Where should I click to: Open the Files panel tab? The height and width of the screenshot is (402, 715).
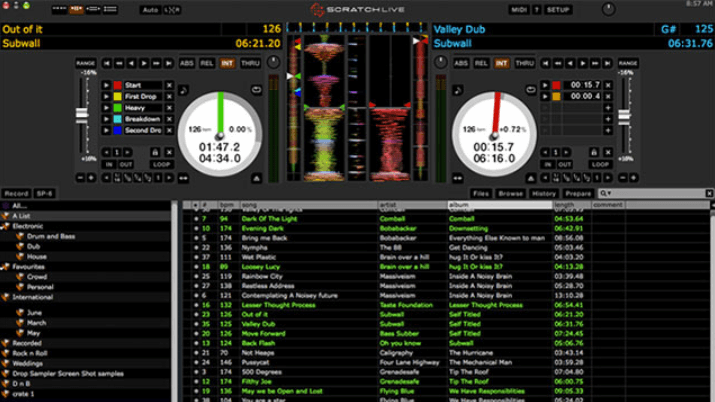[x=481, y=194]
